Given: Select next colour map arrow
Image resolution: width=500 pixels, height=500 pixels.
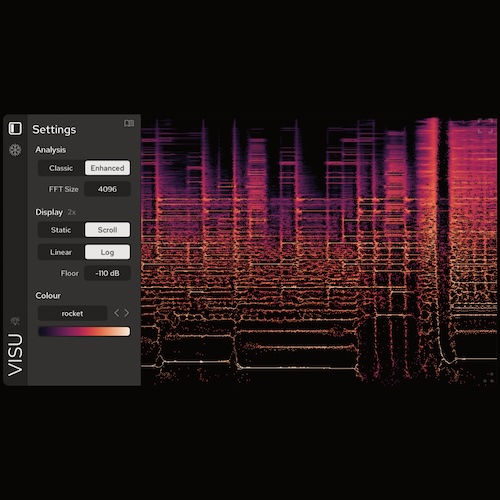Looking at the screenshot, I should point(127,313).
